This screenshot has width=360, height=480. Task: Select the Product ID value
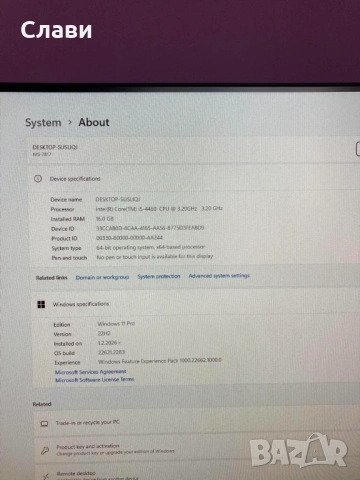point(129,238)
